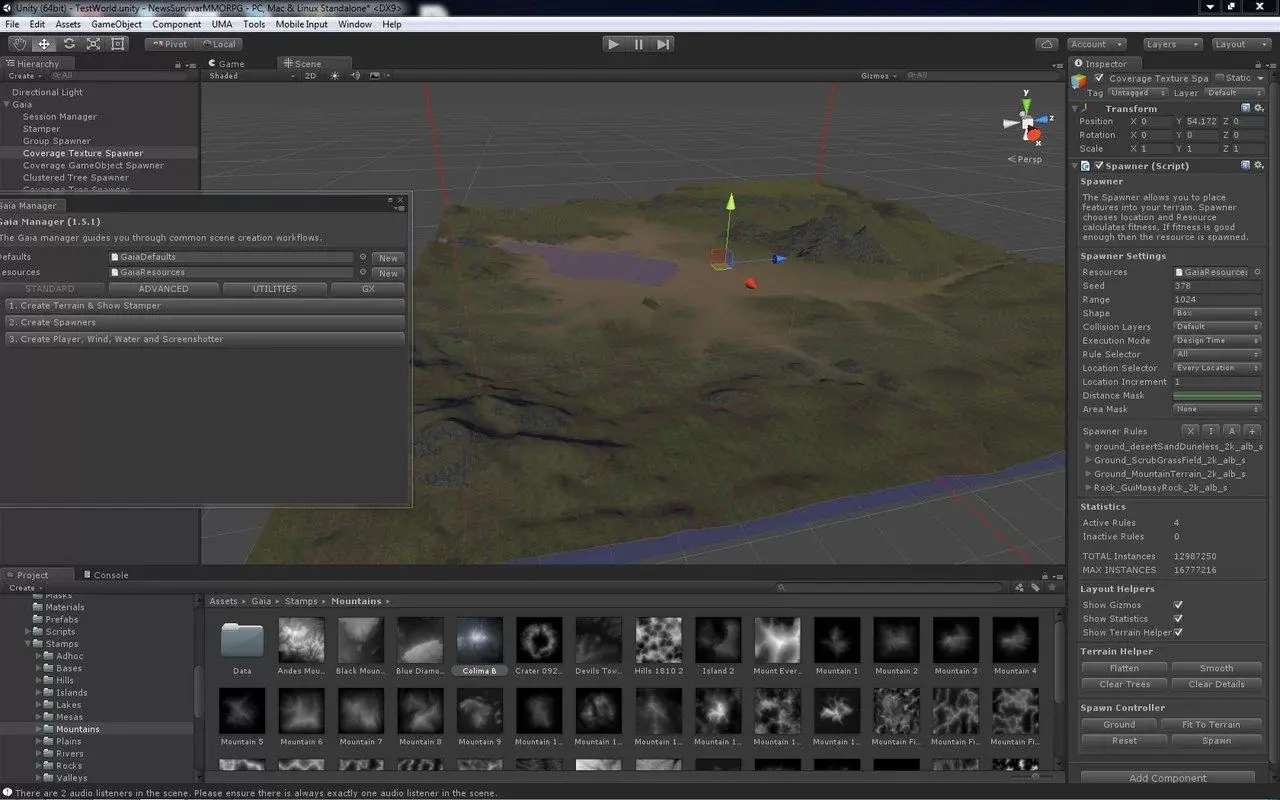This screenshot has height=800, width=1280.
Task: Switch to the Console tab
Action: coord(106,575)
